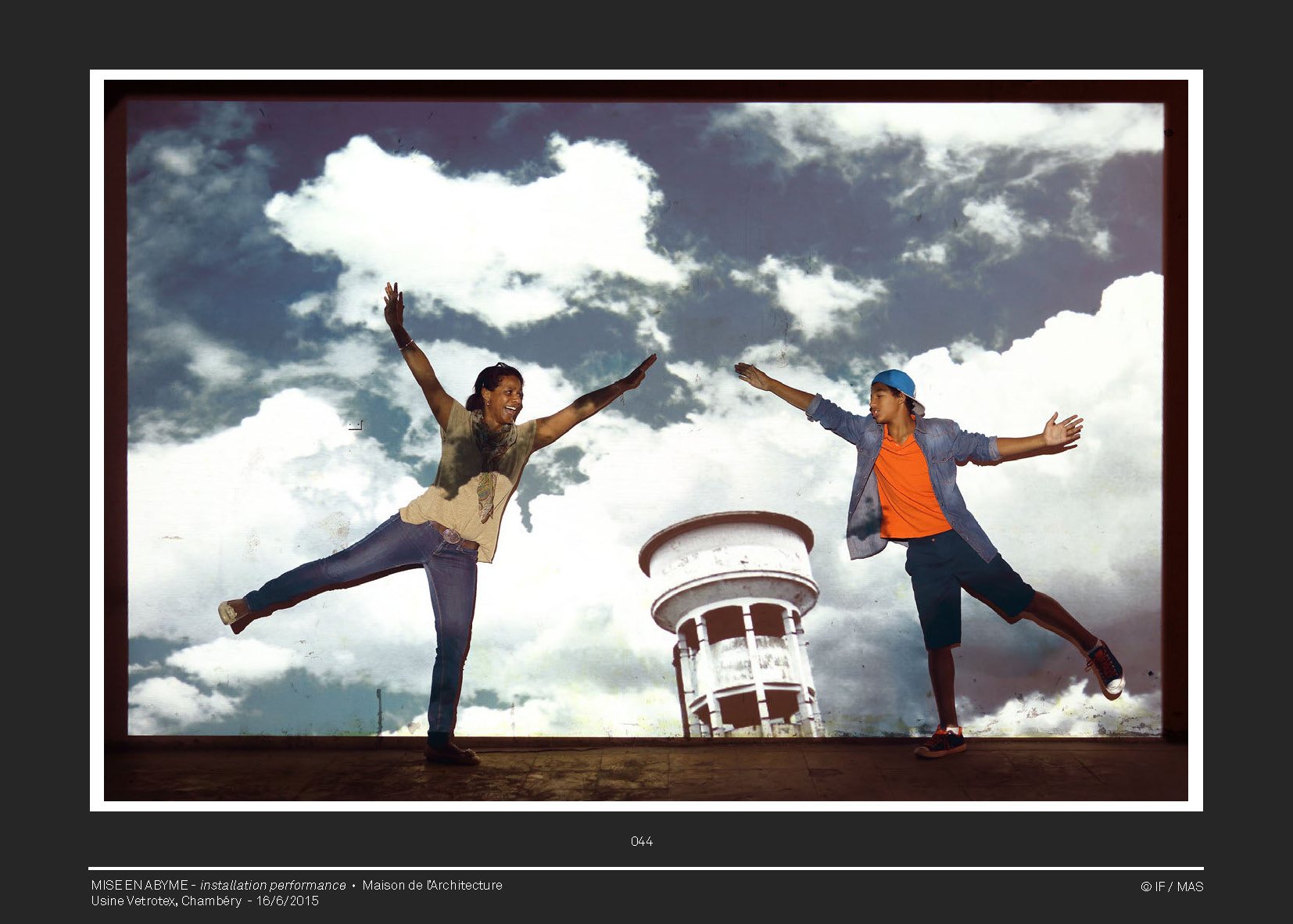Viewport: 1293px width, 924px height.
Task: Click the MISE EN ABYME title text
Action: point(139,885)
